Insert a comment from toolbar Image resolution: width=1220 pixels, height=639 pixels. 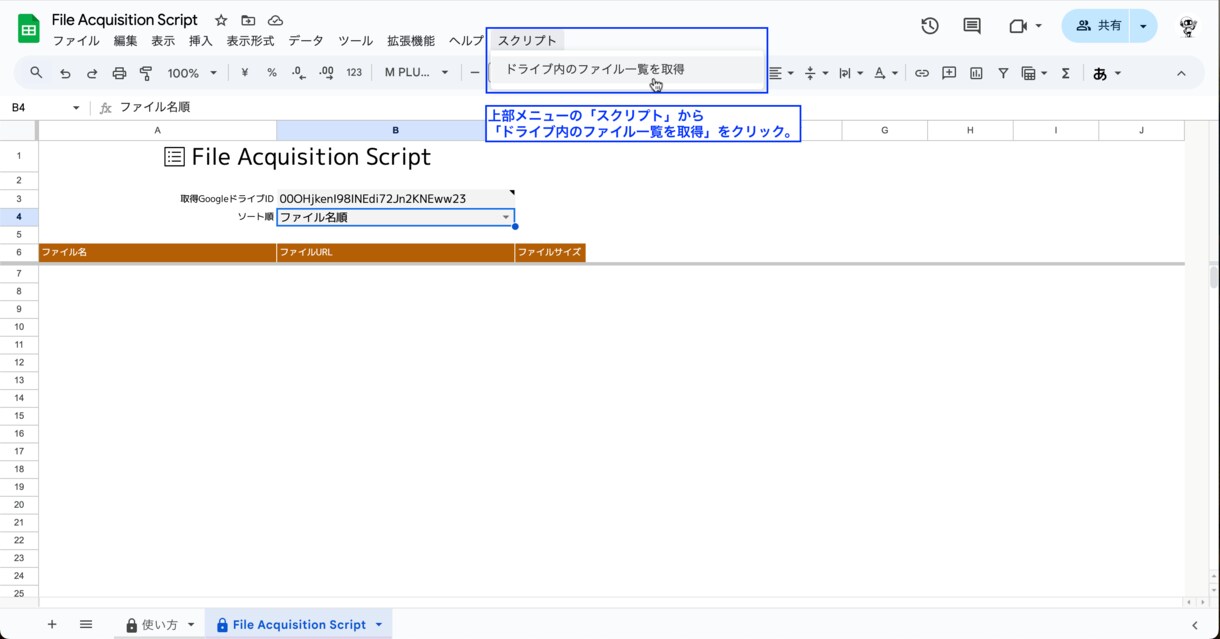949,73
